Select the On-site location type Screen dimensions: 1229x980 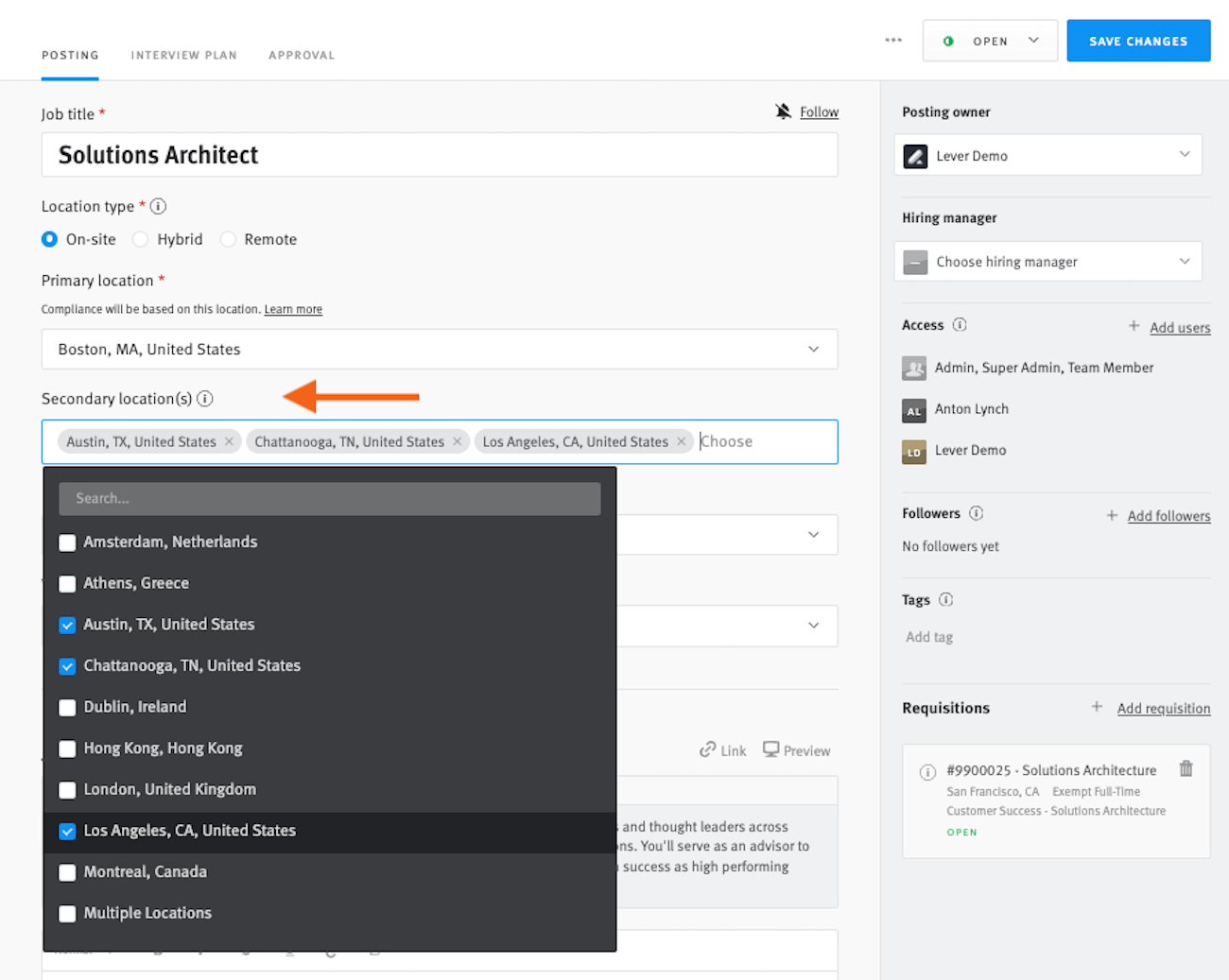49,239
